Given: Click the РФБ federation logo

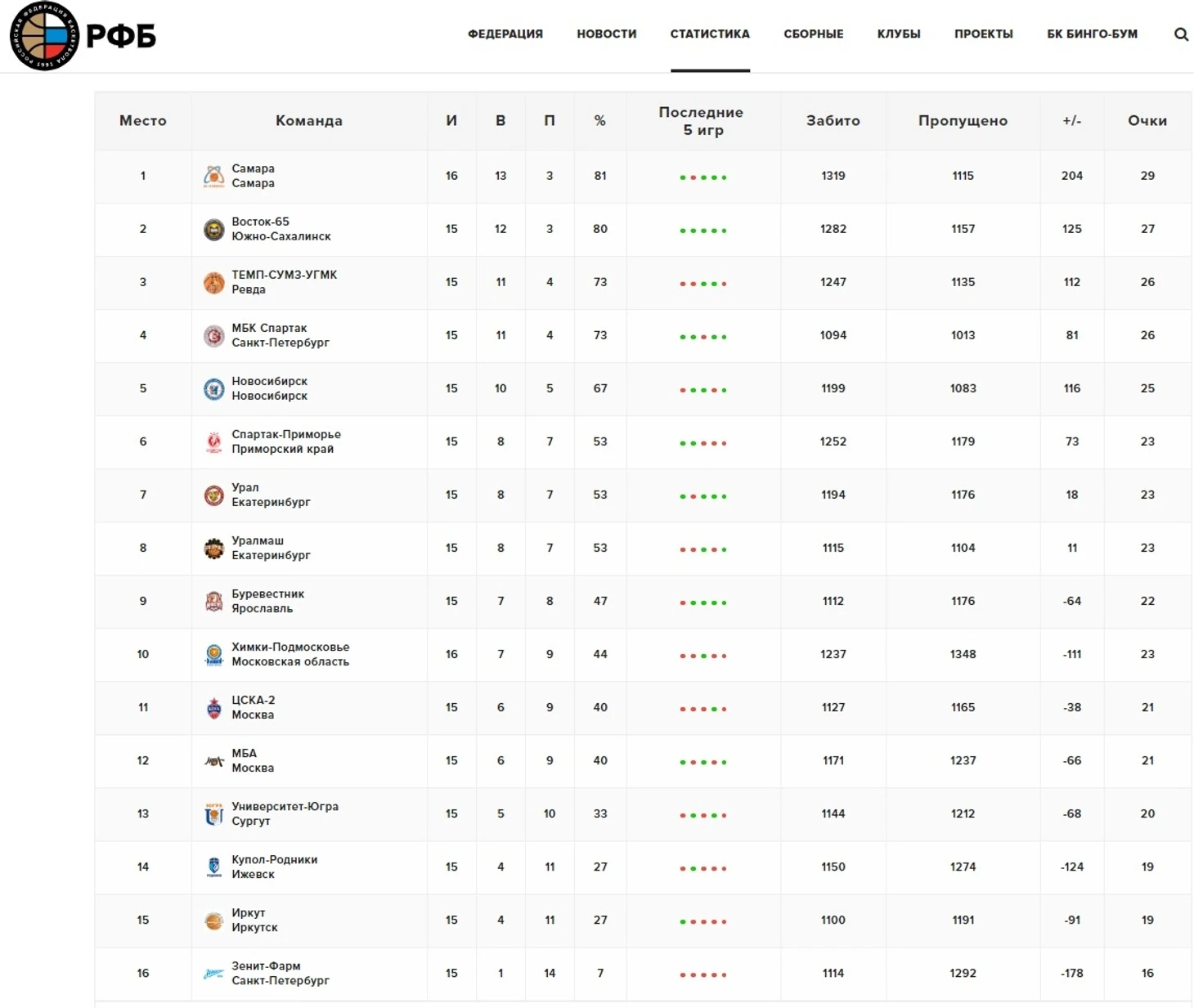Looking at the screenshot, I should click(83, 36).
